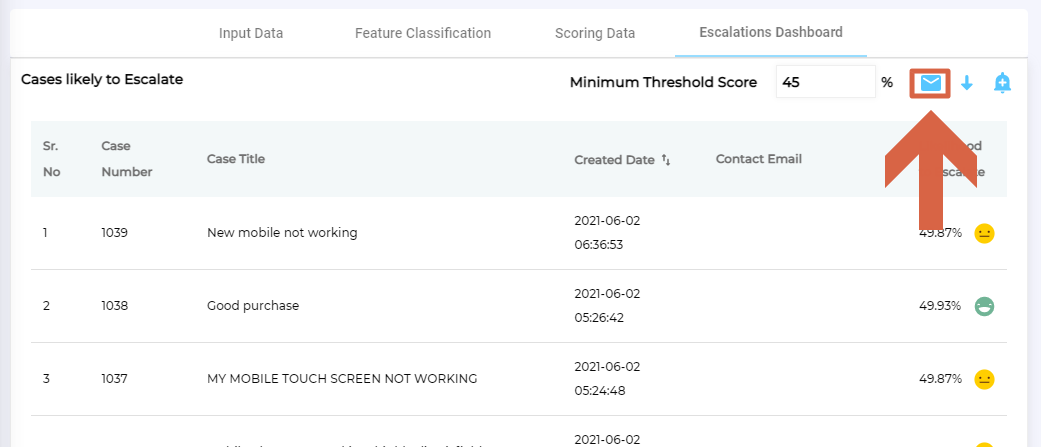Image resolution: width=1041 pixels, height=447 pixels.
Task: Switch to Feature Classification tab
Action: pyautogui.click(x=423, y=33)
